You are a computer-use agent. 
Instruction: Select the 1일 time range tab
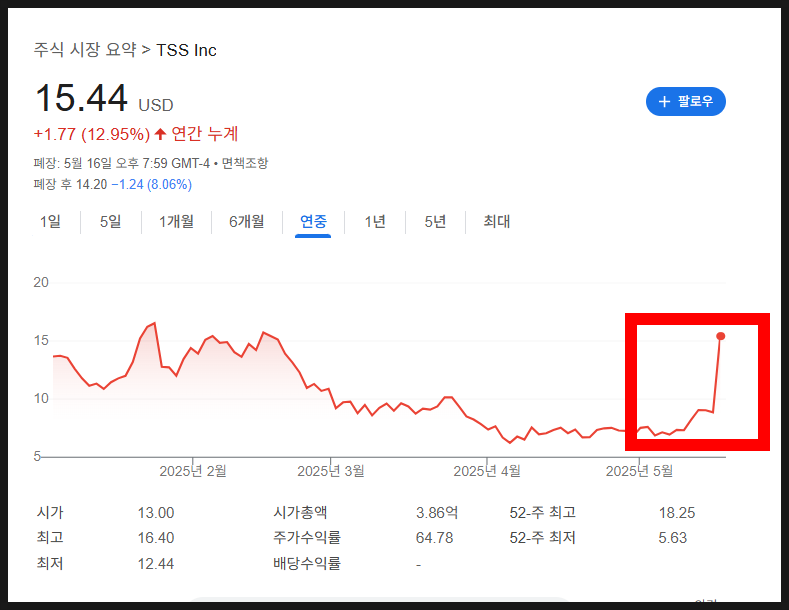tap(50, 221)
